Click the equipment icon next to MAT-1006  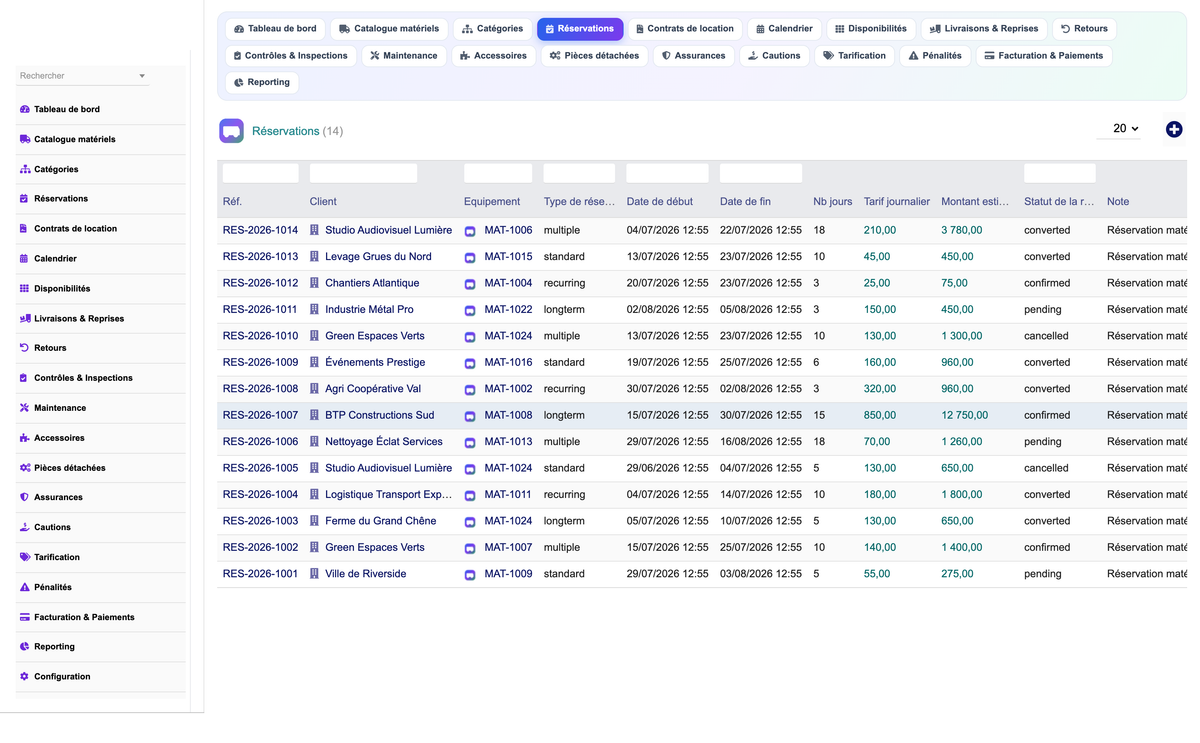pyautogui.click(x=470, y=231)
